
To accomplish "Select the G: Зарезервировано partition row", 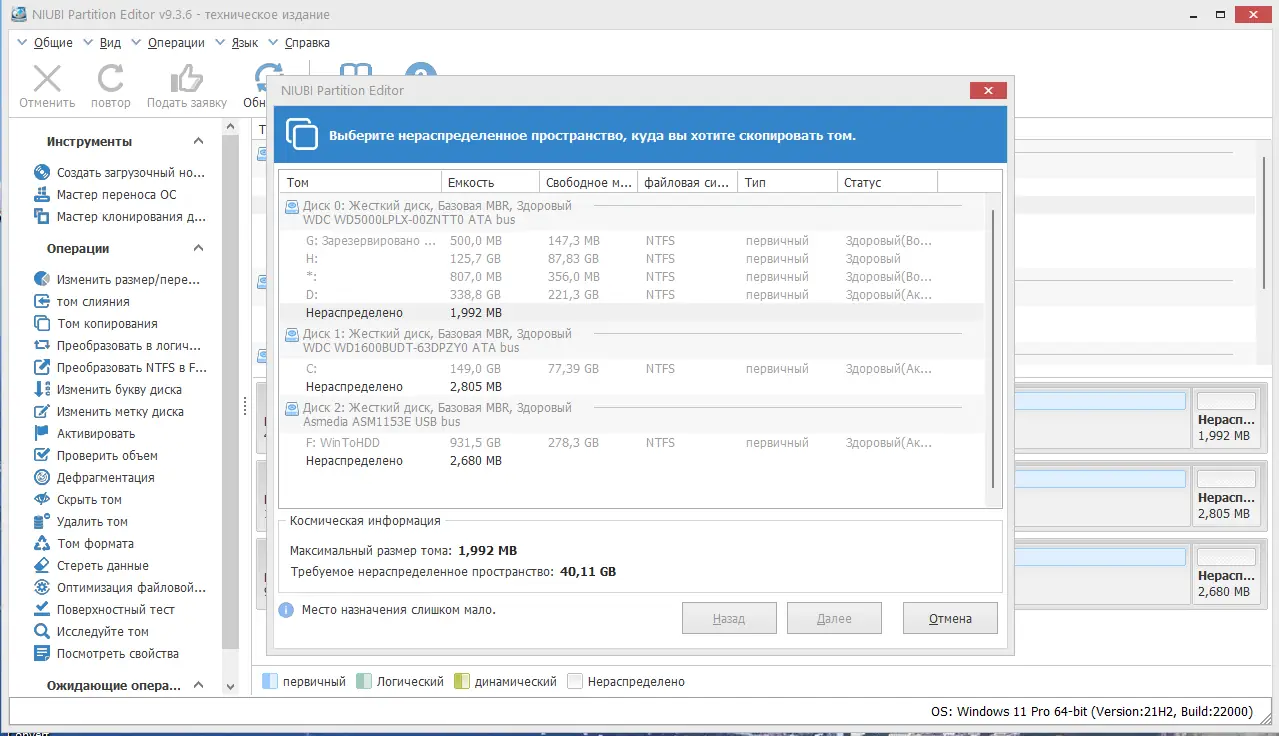I will 630,241.
